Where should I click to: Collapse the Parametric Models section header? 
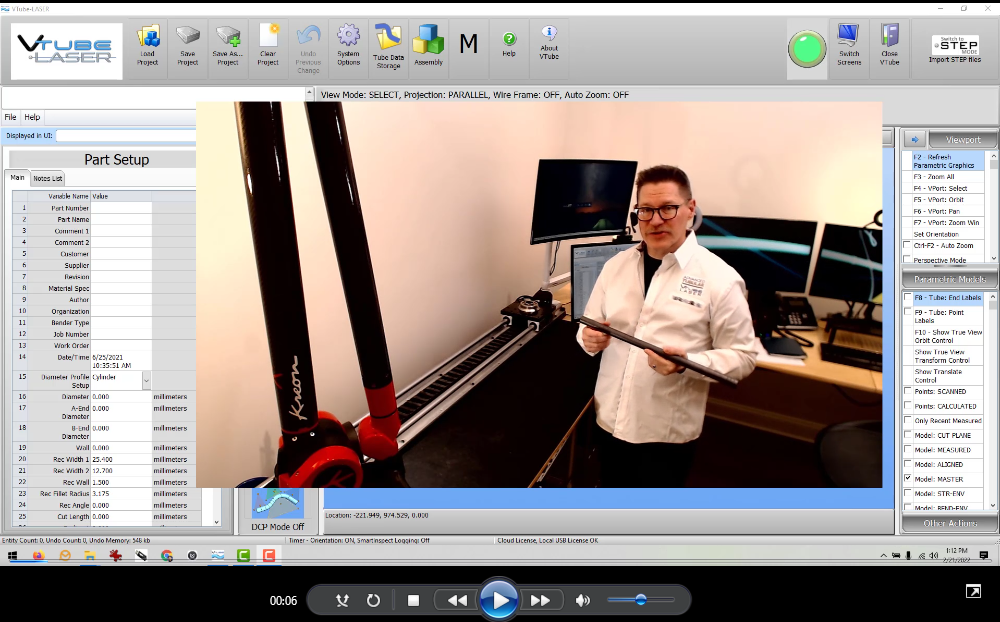click(x=949, y=280)
